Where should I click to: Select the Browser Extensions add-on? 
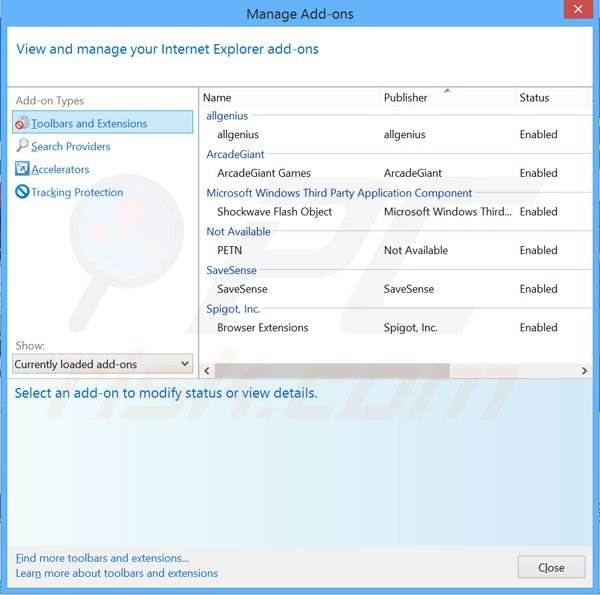pyautogui.click(x=396, y=328)
